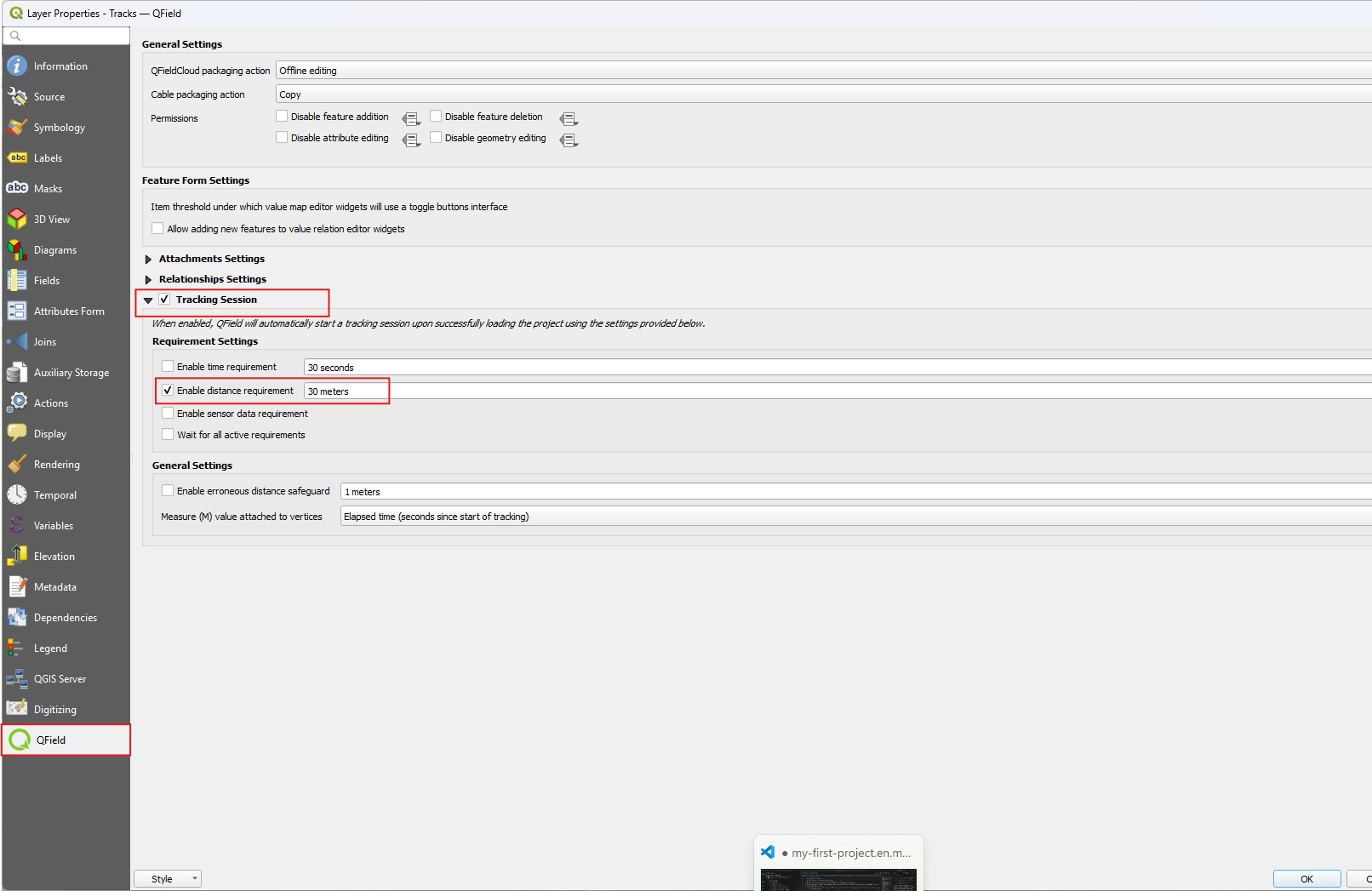Select the QGIS Server icon
Image resolution: width=1372 pixels, height=891 pixels.
(x=17, y=679)
